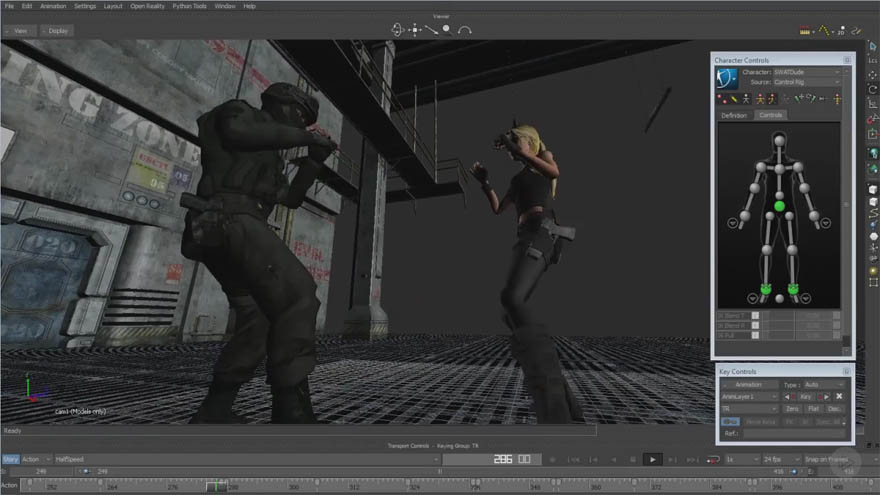Click the Zero button in Key Controls
Image resolution: width=880 pixels, height=495 pixels.
pos(792,409)
